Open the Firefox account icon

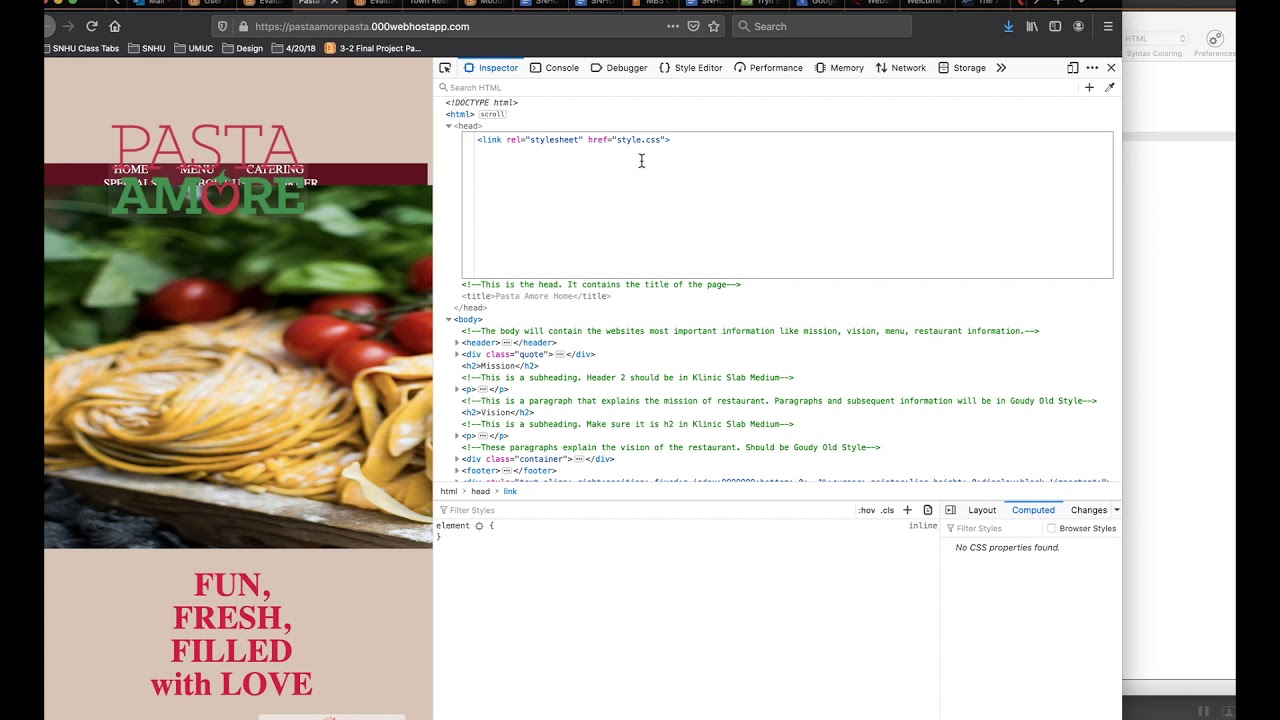point(1078,27)
